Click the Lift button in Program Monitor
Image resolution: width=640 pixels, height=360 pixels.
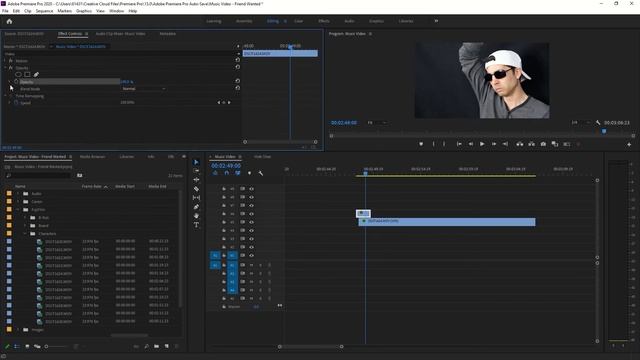tap(520, 144)
